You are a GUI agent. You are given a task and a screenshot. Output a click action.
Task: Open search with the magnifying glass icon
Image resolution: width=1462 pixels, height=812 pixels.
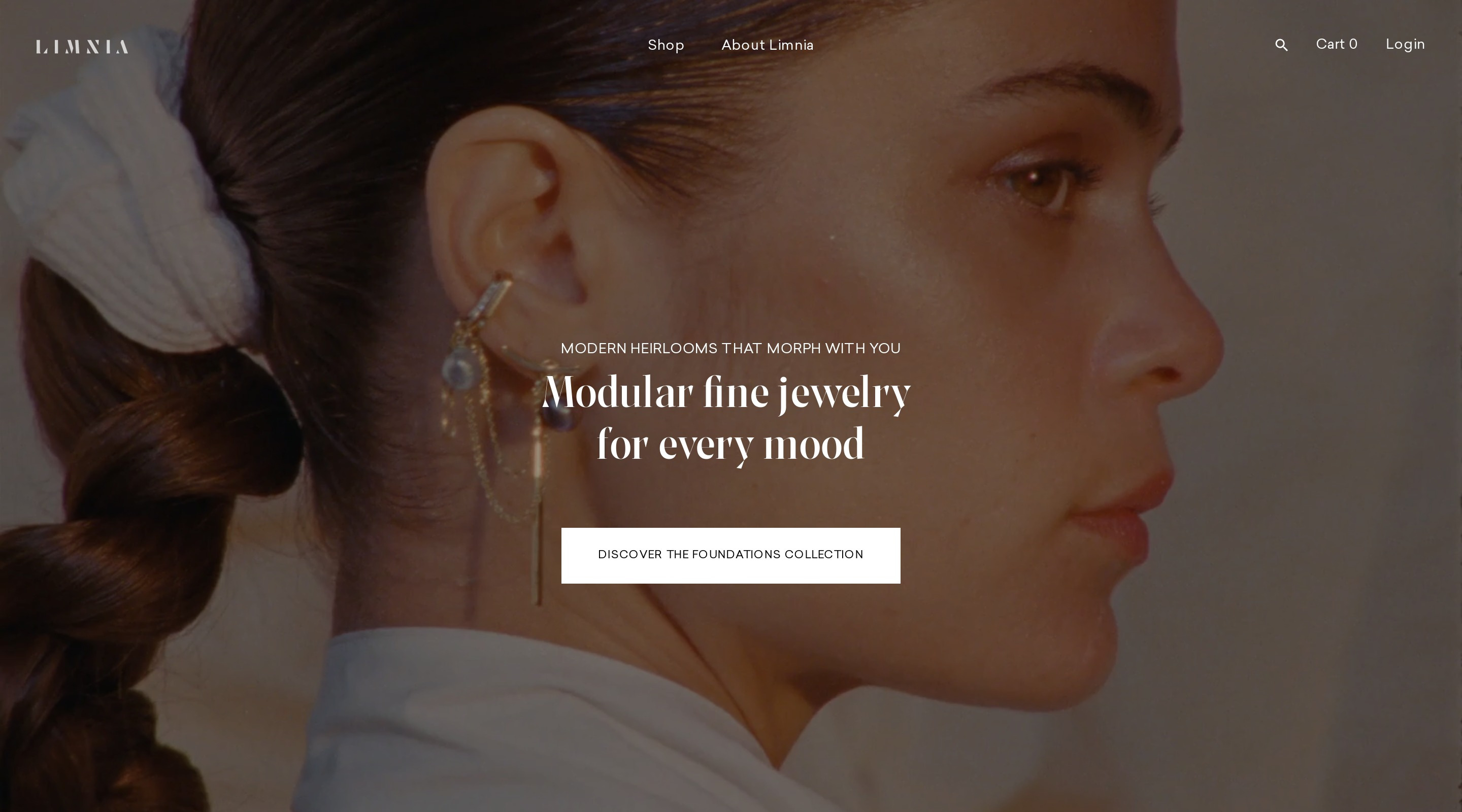(1281, 45)
